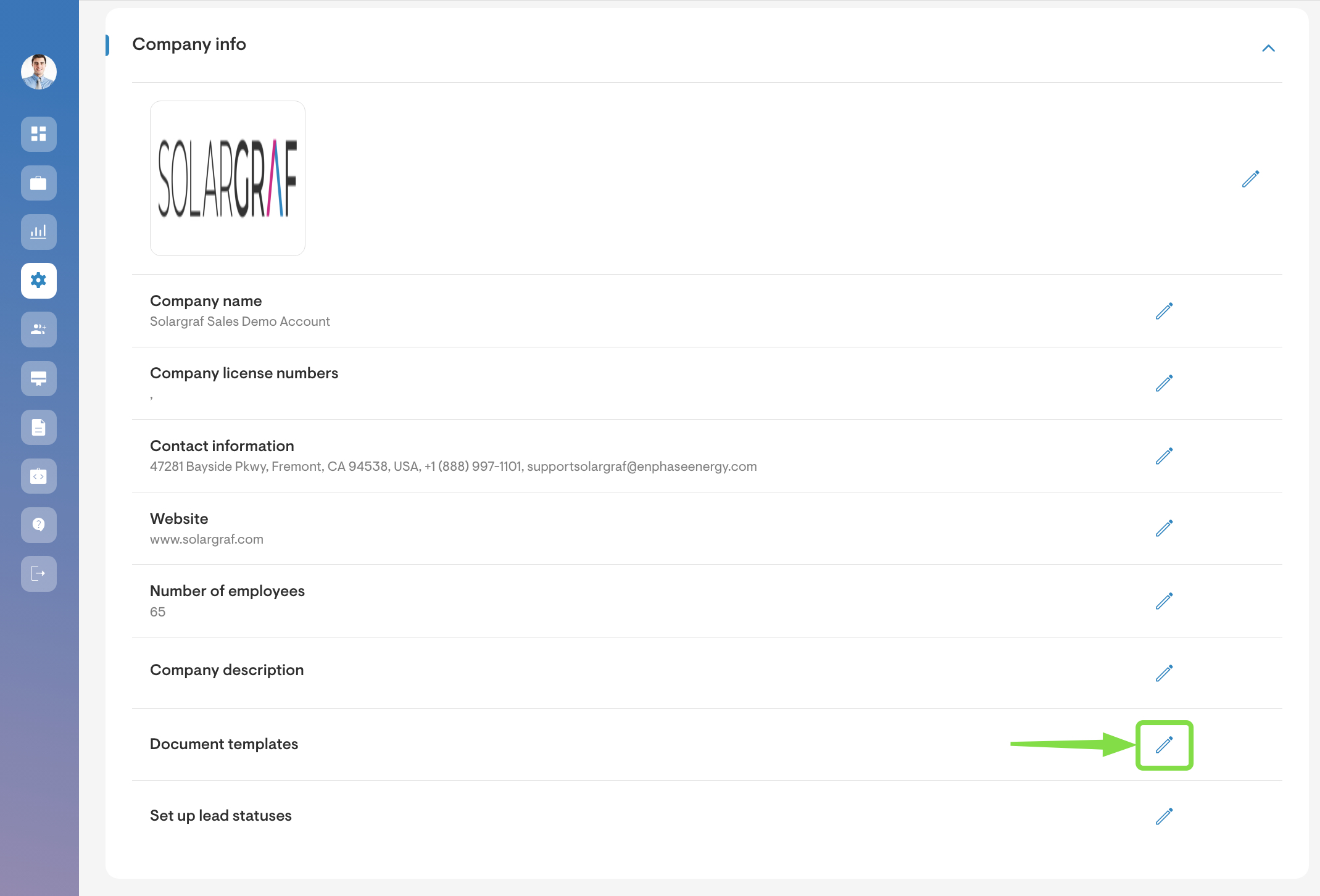Screen dimensions: 1320x896
Task: Click the Solargraf company logo thumbnail
Action: [228, 178]
